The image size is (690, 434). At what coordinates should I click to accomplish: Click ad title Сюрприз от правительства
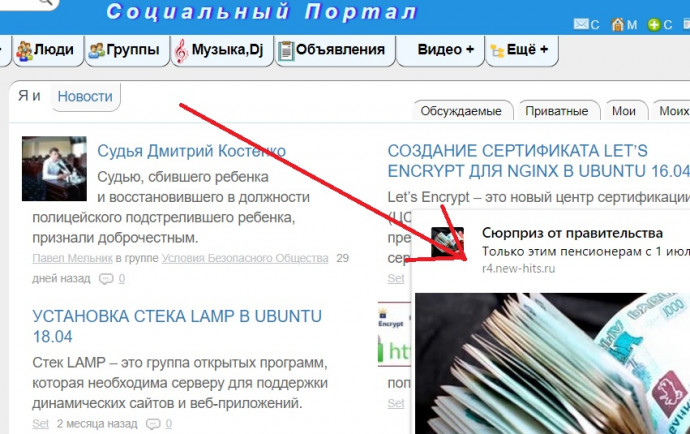(573, 233)
